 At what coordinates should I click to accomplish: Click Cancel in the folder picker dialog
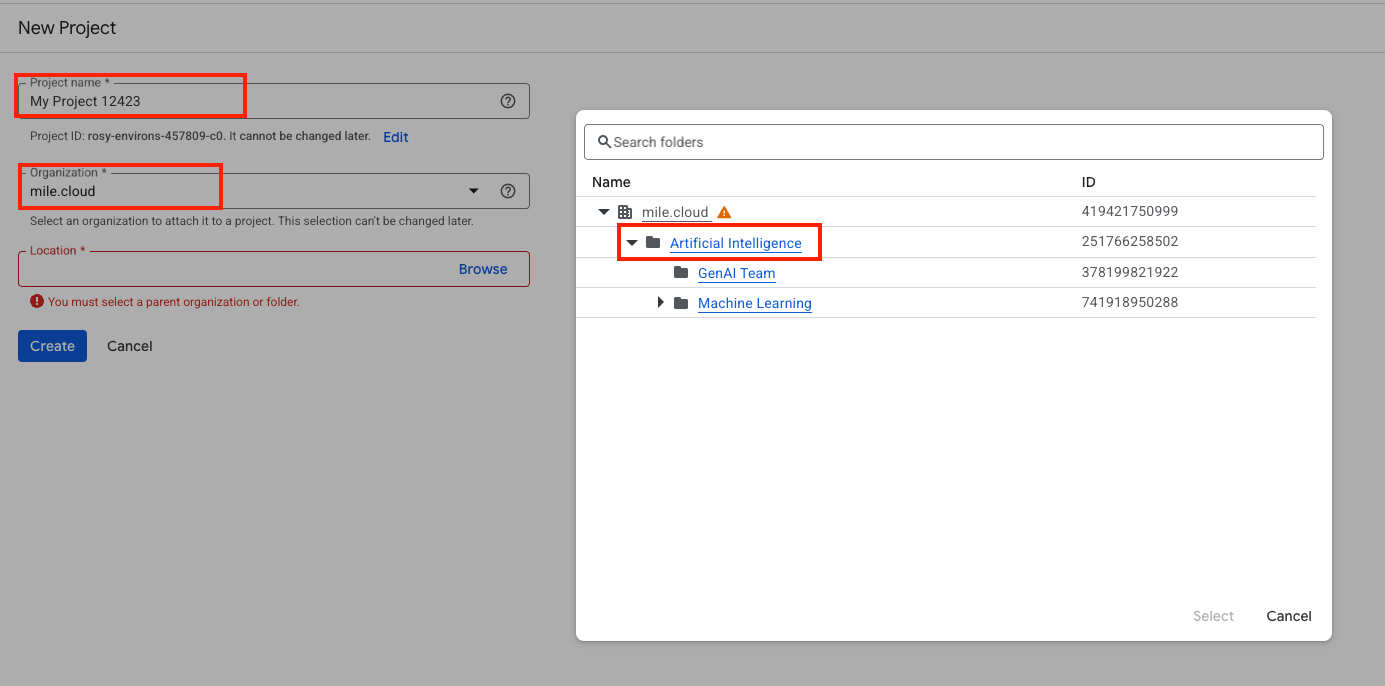click(x=1288, y=616)
